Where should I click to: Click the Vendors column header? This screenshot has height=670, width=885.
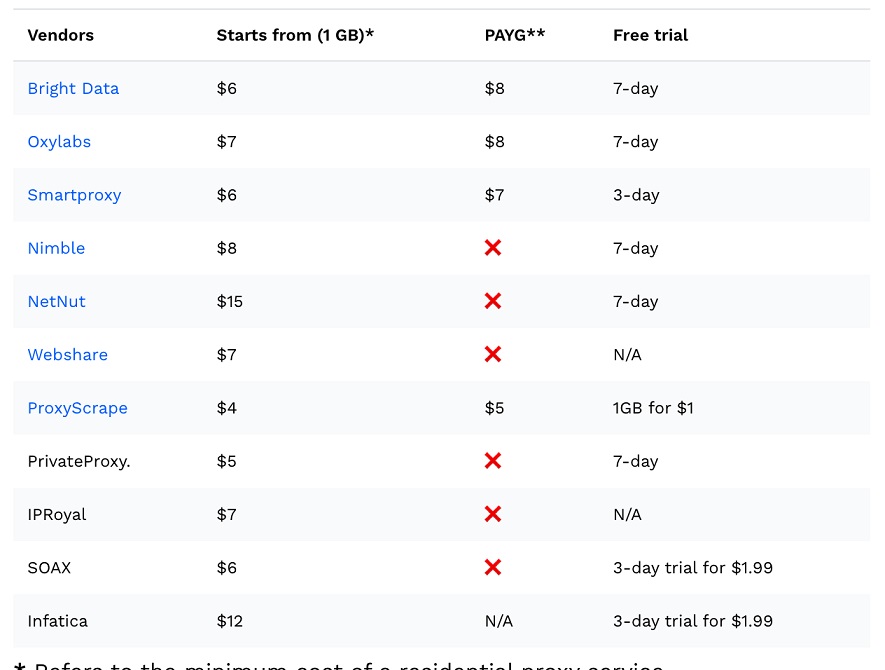point(60,35)
